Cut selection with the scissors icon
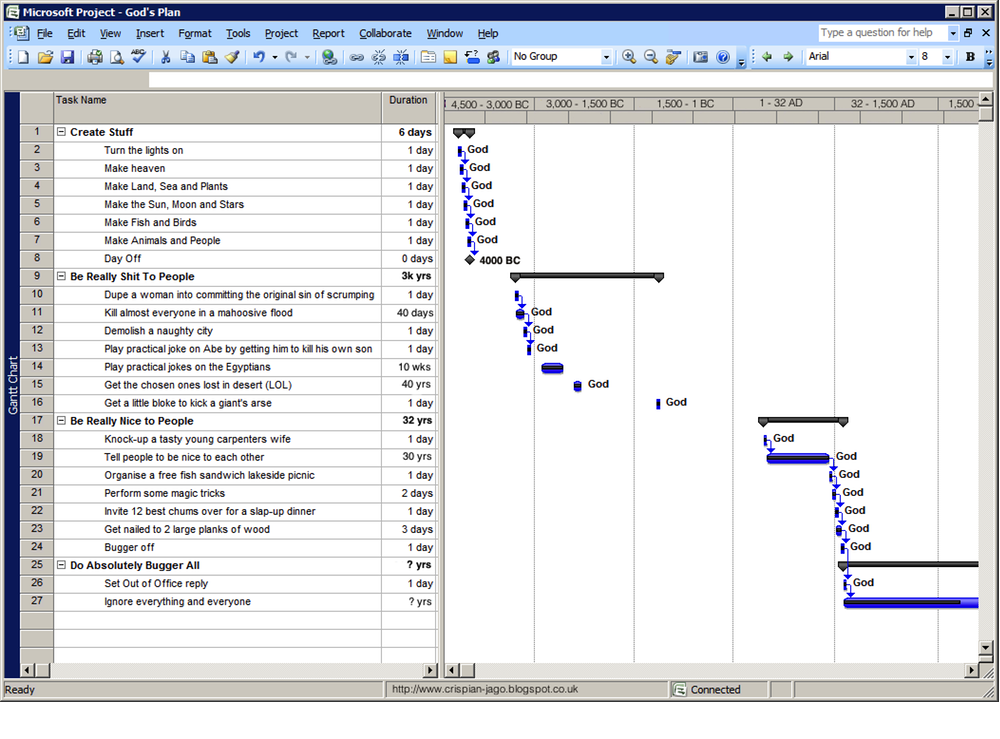Viewport: 1000px width, 739px height. pyautogui.click(x=165, y=57)
